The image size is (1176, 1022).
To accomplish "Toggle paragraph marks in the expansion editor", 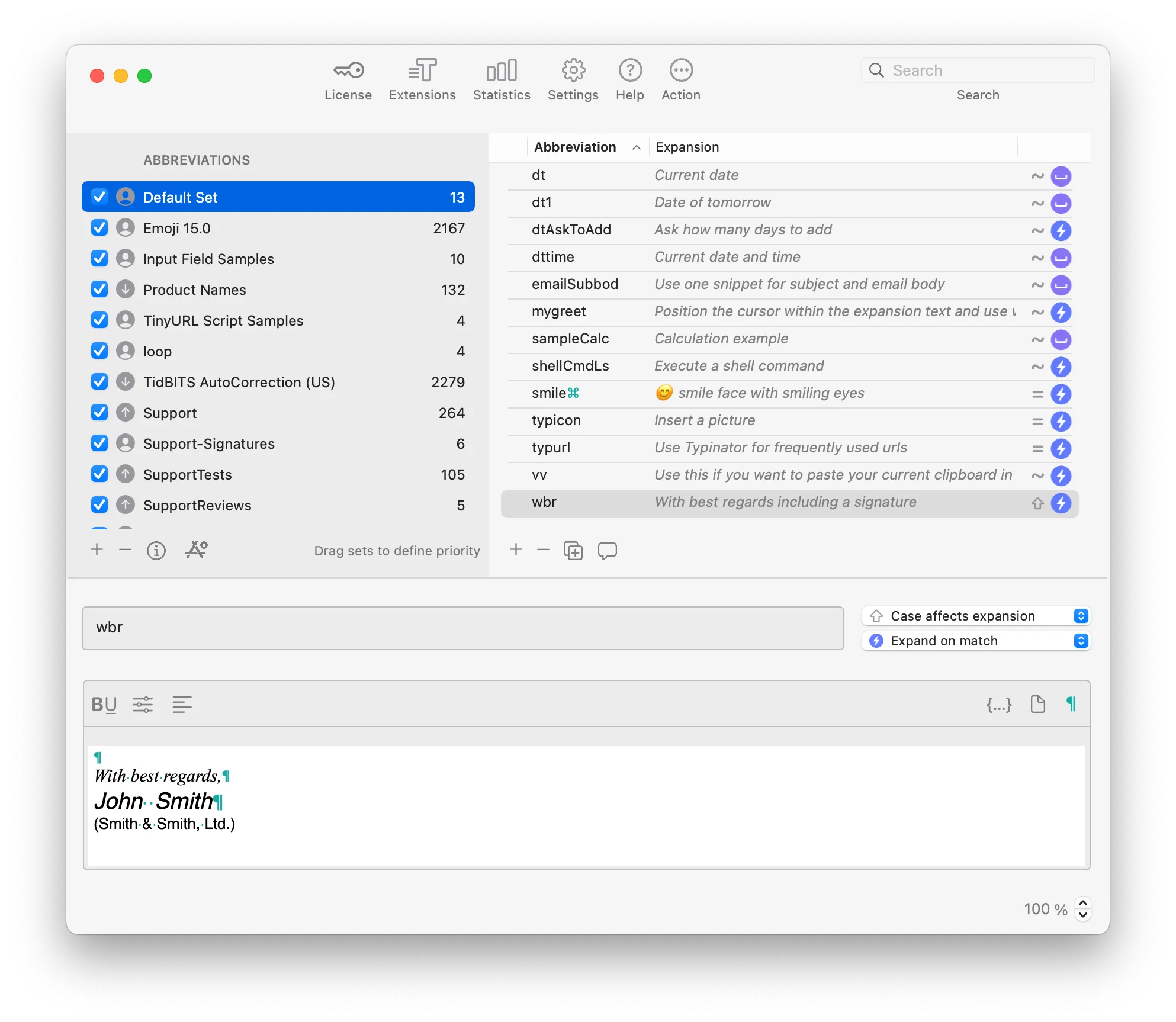I will pos(1071,704).
